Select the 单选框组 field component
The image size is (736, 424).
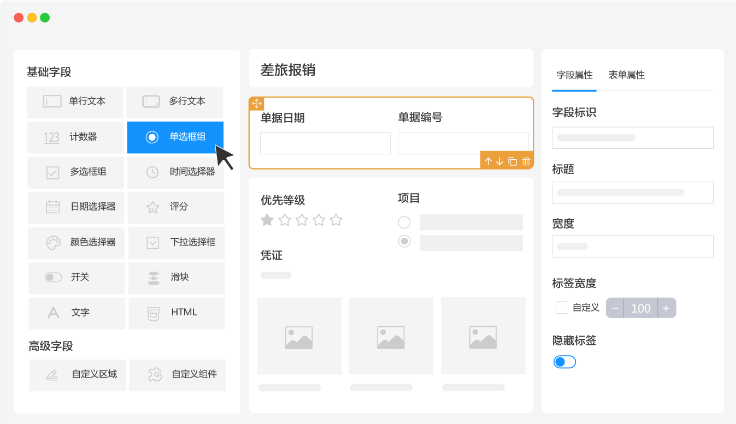click(175, 137)
